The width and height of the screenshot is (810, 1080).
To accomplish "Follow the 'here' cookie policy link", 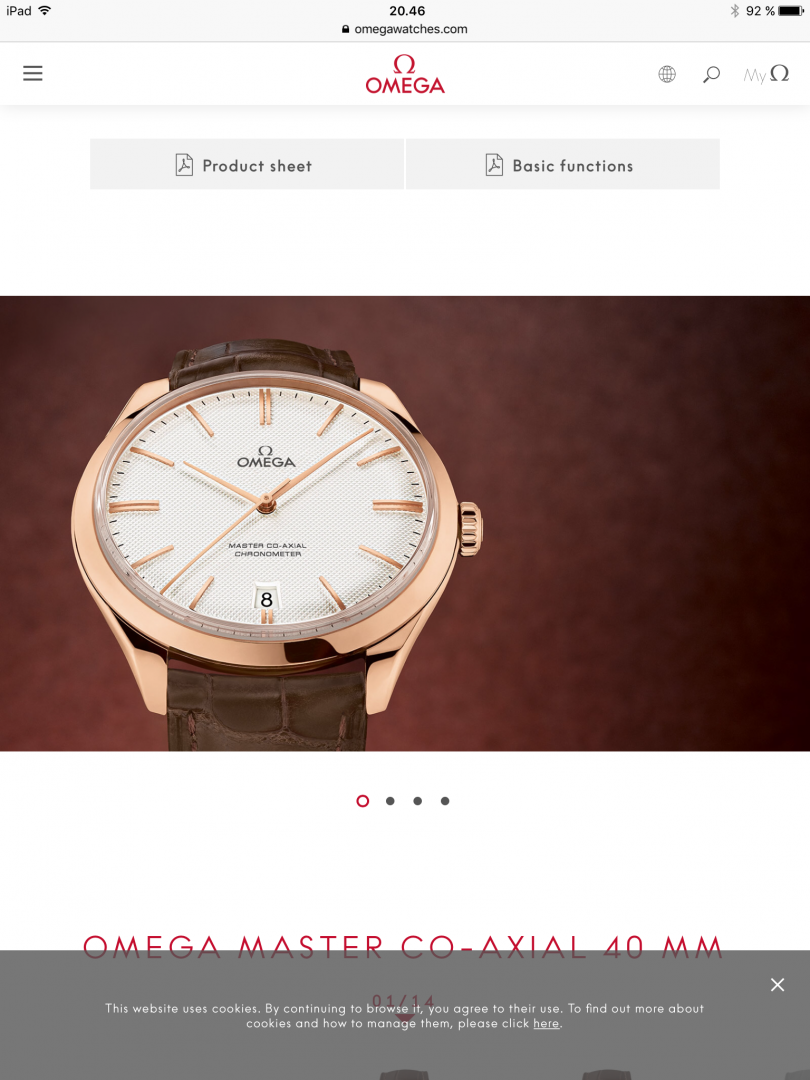I will click(x=546, y=1024).
